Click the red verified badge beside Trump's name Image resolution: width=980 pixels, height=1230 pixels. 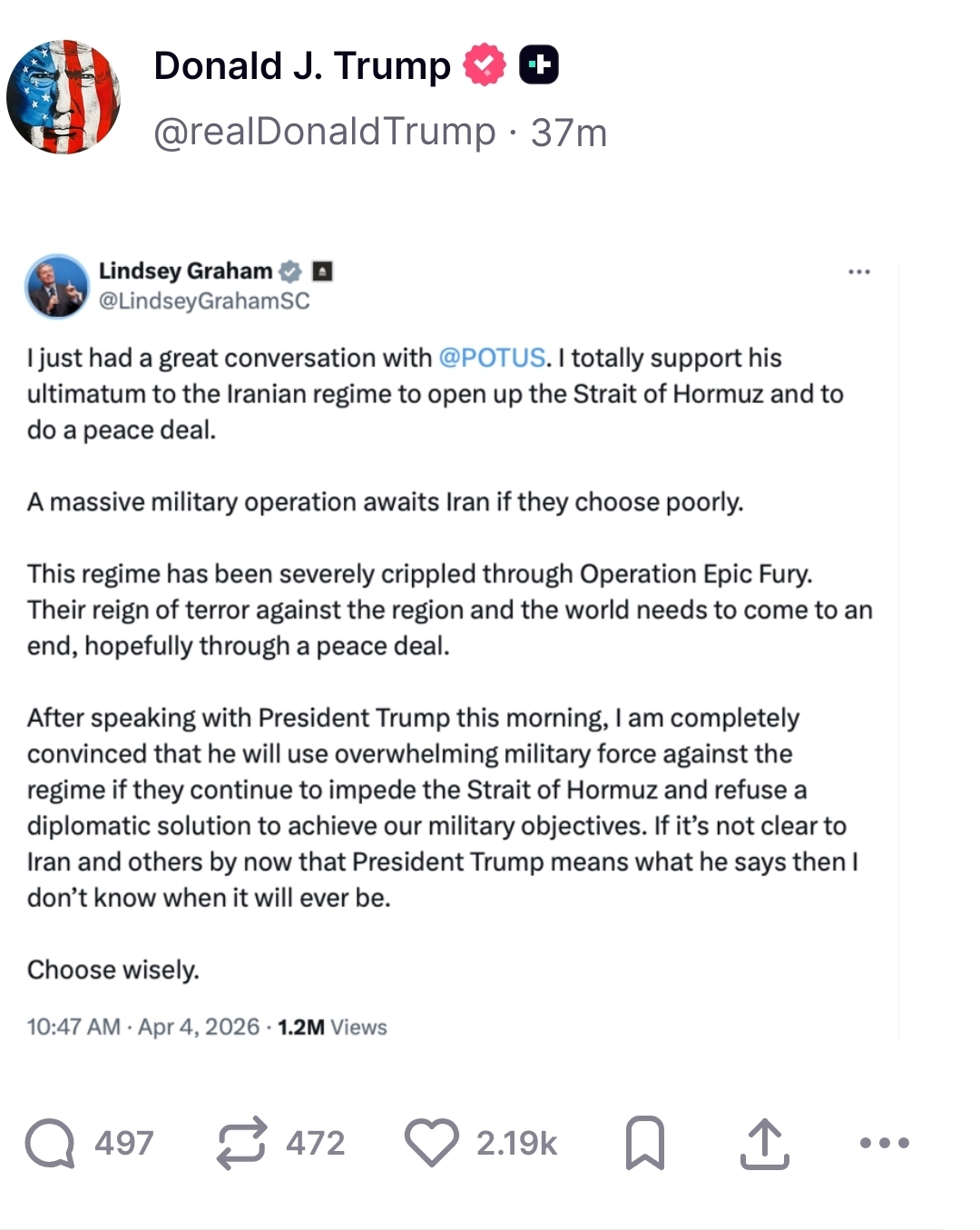485,65
